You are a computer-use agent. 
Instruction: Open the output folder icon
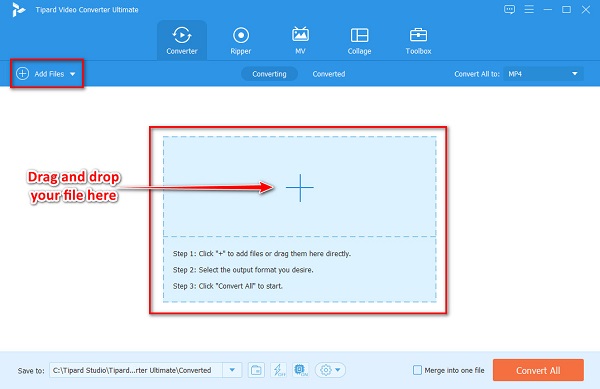(x=256, y=370)
